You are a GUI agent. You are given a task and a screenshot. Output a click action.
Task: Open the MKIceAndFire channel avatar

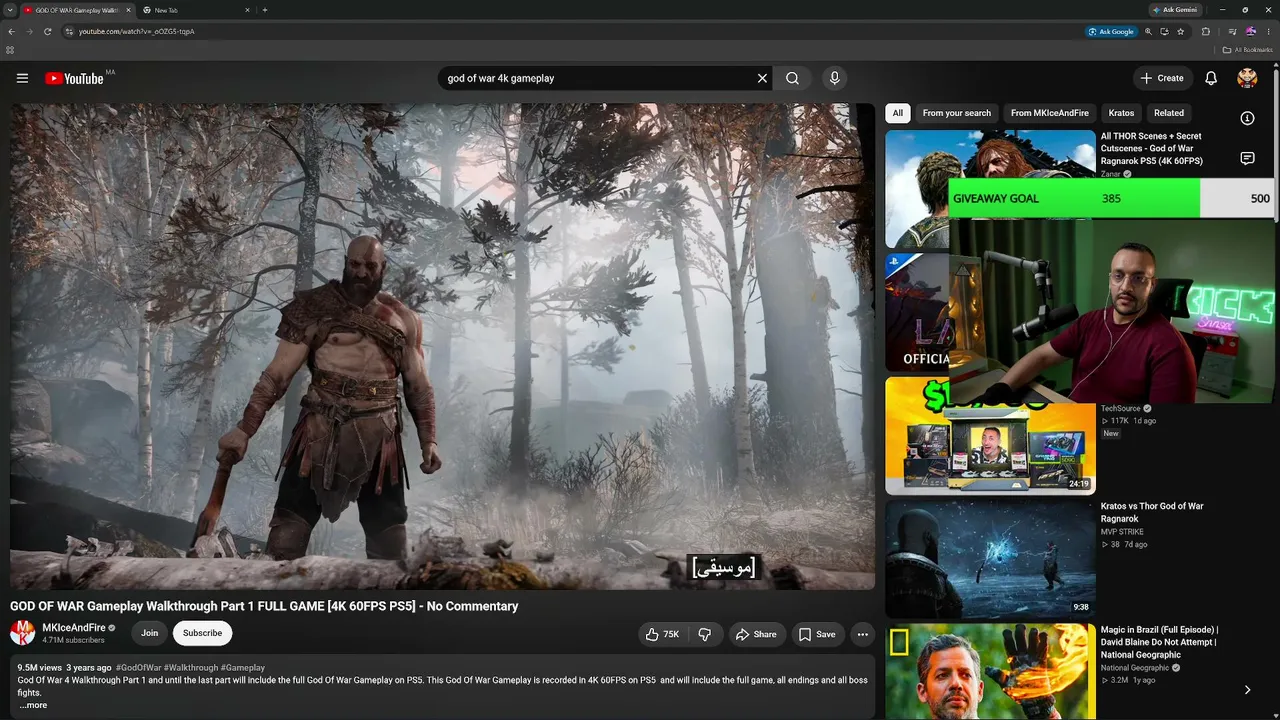[22, 632]
